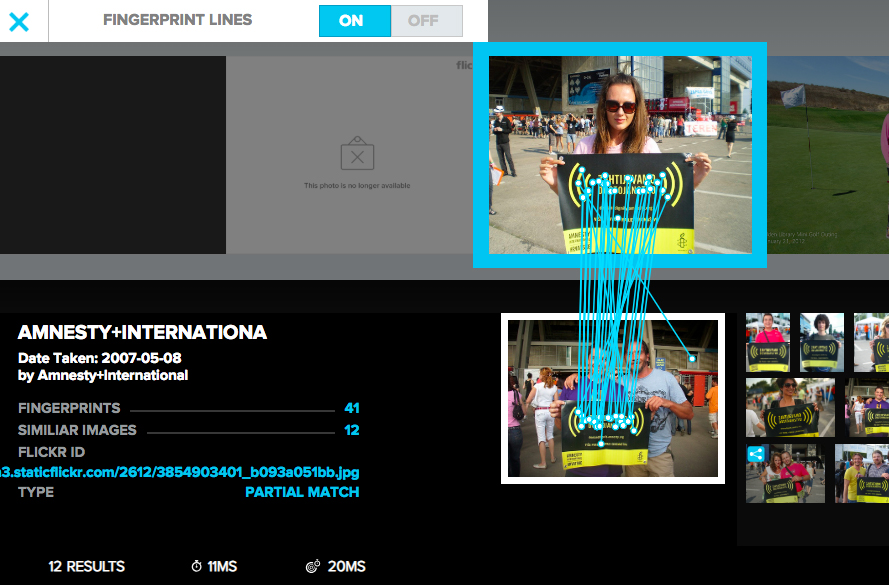
Task: Click the broken image icon placeholder
Action: pyautogui.click(x=357, y=156)
